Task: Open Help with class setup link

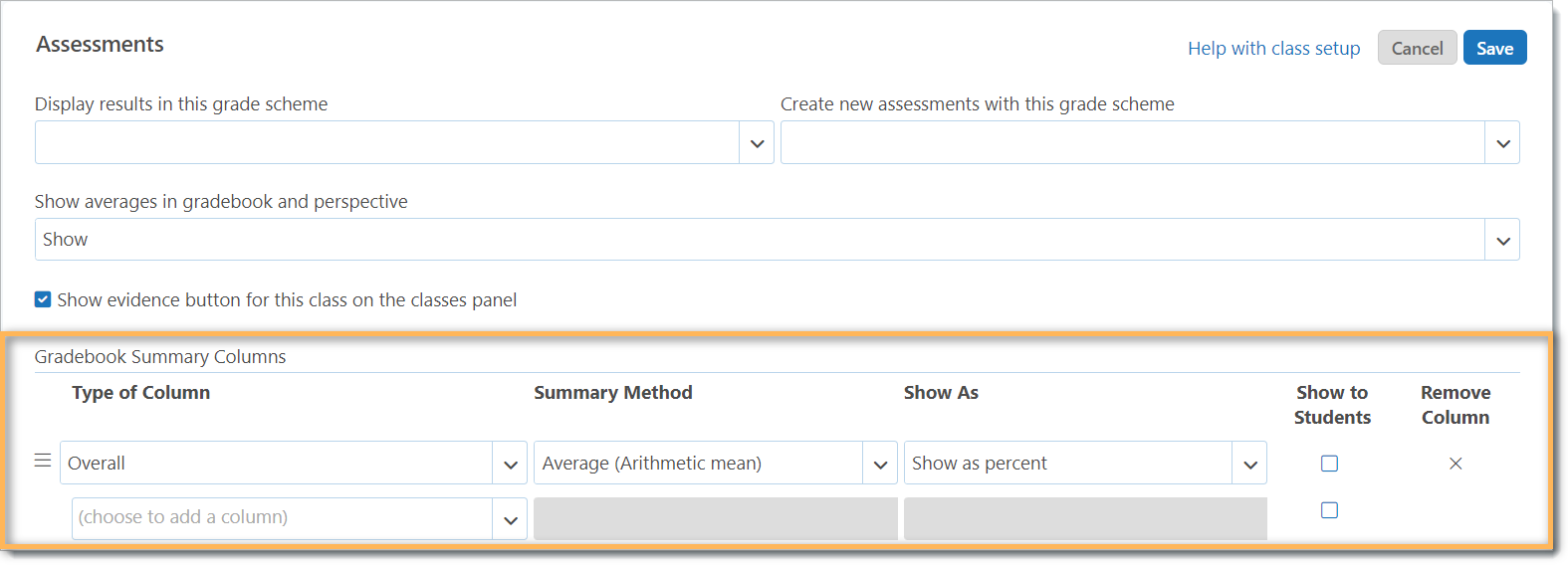Action: coord(1273,48)
